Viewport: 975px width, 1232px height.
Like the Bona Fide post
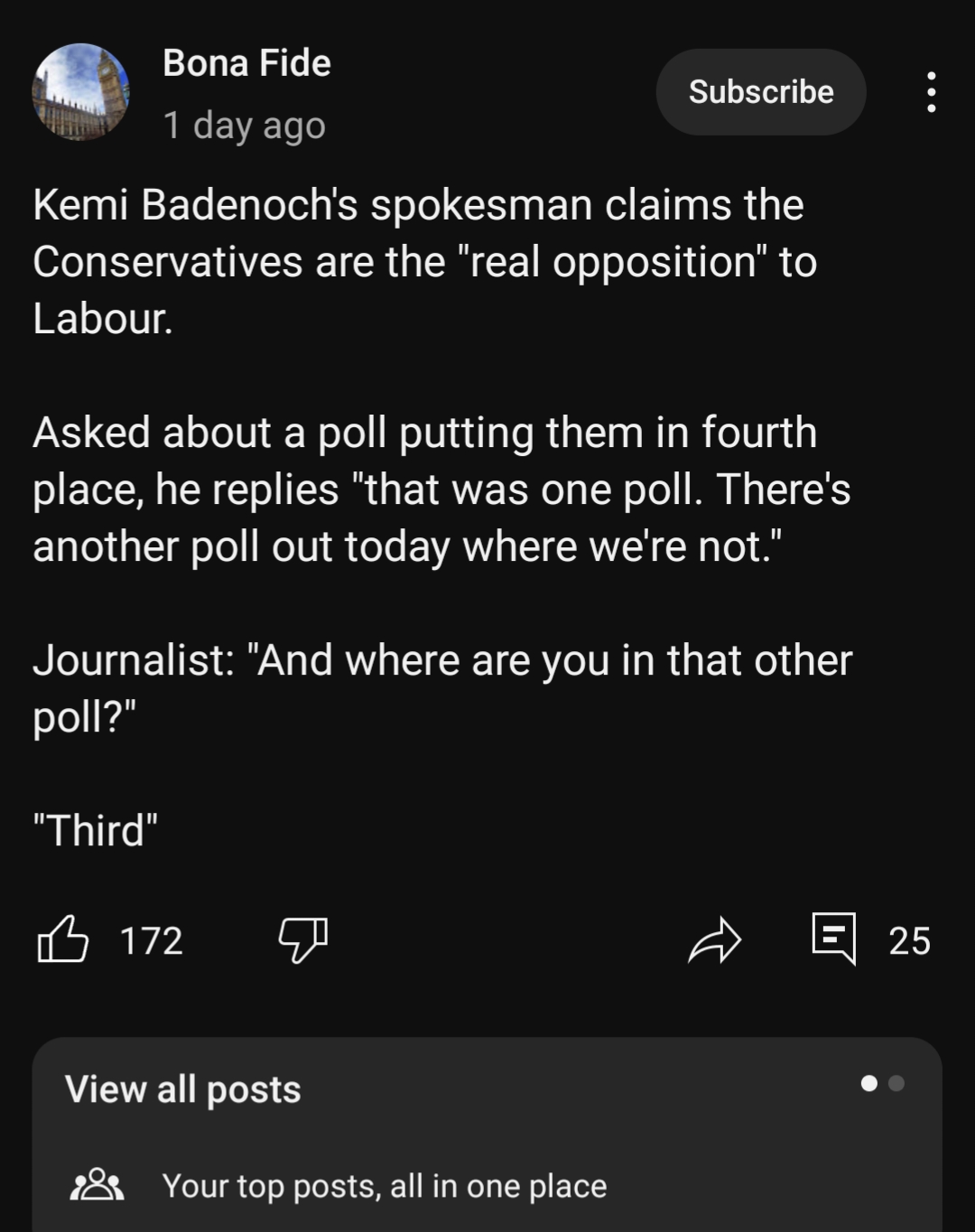63,939
